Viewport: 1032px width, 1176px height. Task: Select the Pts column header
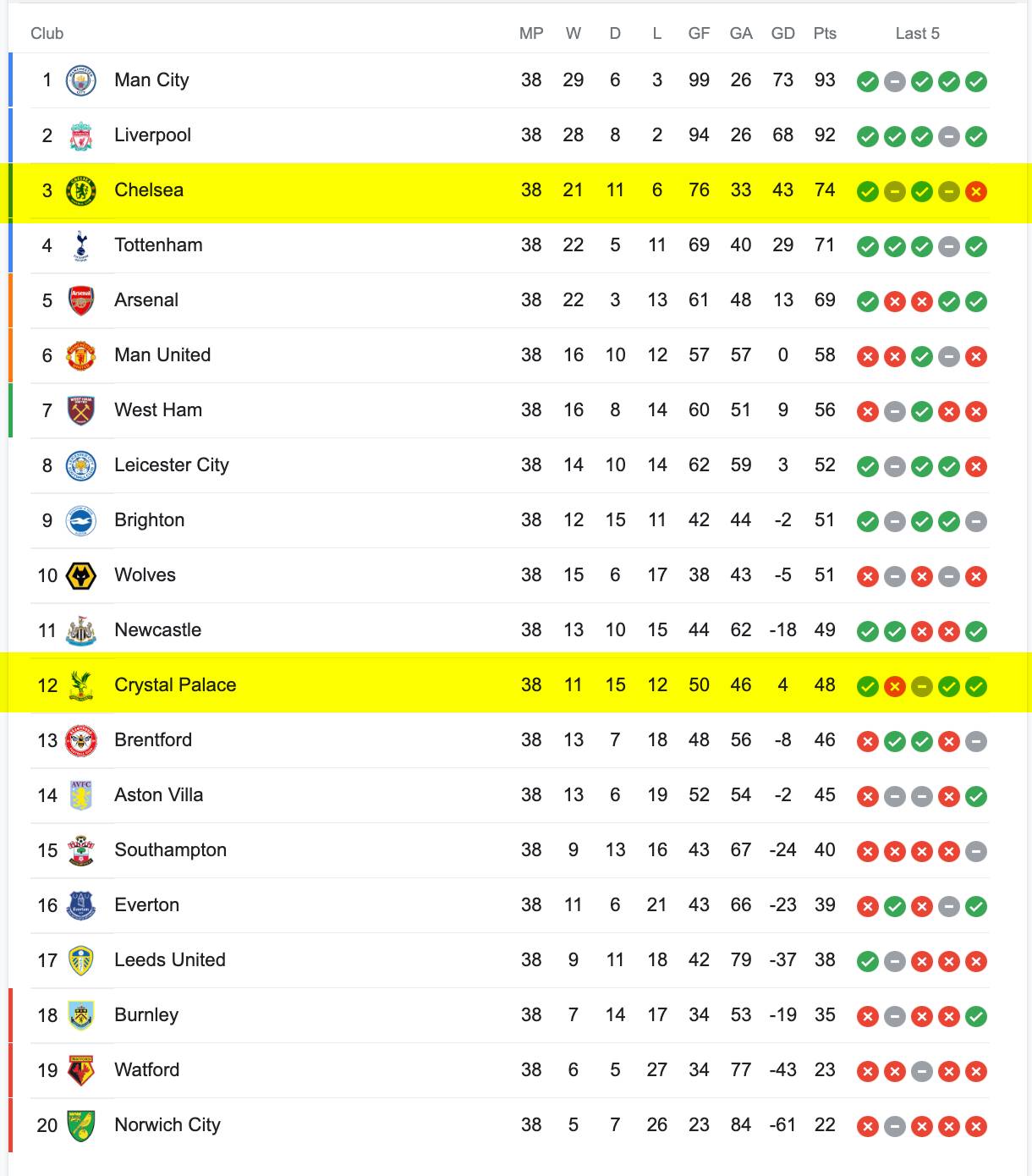click(825, 33)
